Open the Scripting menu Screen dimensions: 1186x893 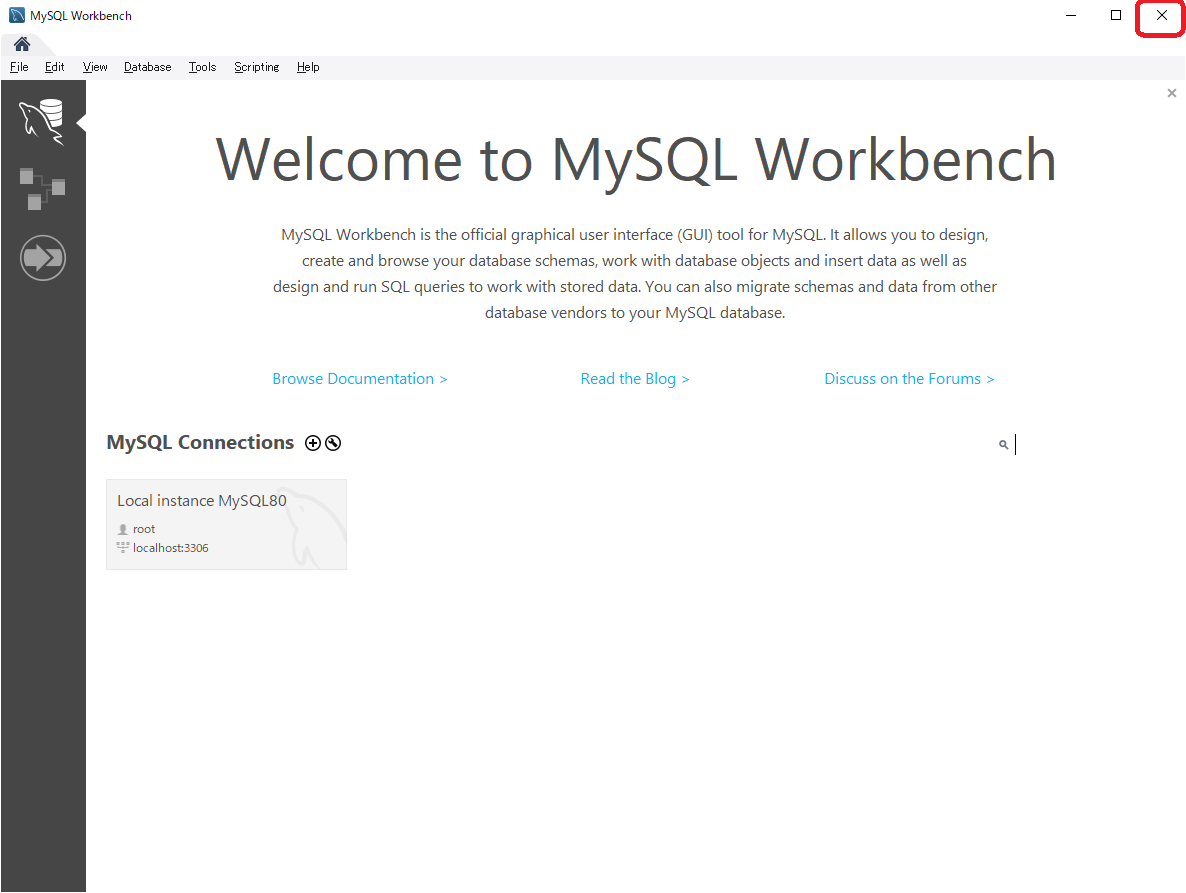(257, 67)
